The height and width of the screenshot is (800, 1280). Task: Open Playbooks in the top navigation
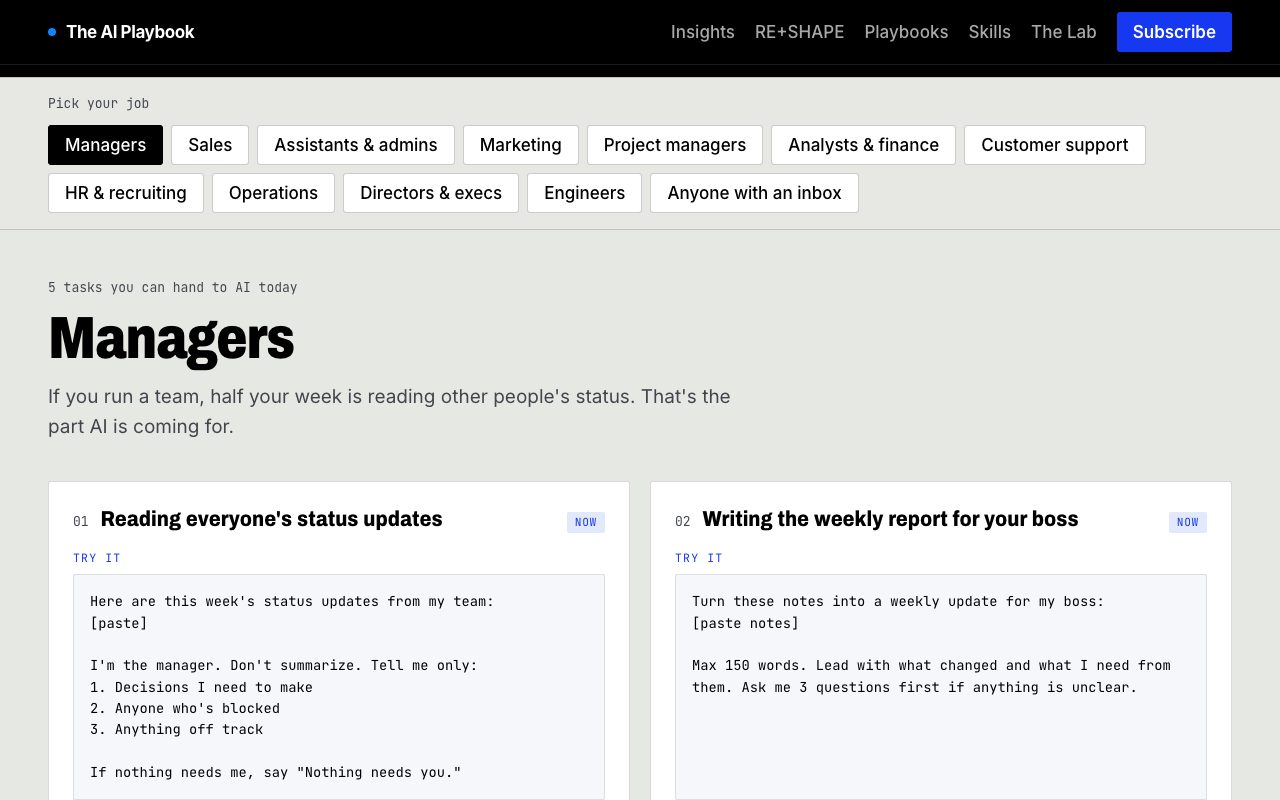(x=906, y=32)
